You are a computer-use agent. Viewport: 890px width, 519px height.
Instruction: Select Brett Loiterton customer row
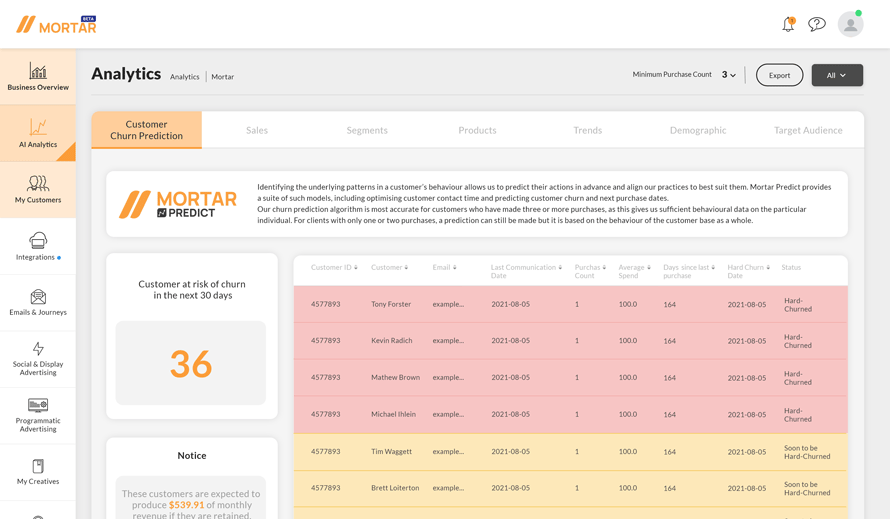pos(570,488)
